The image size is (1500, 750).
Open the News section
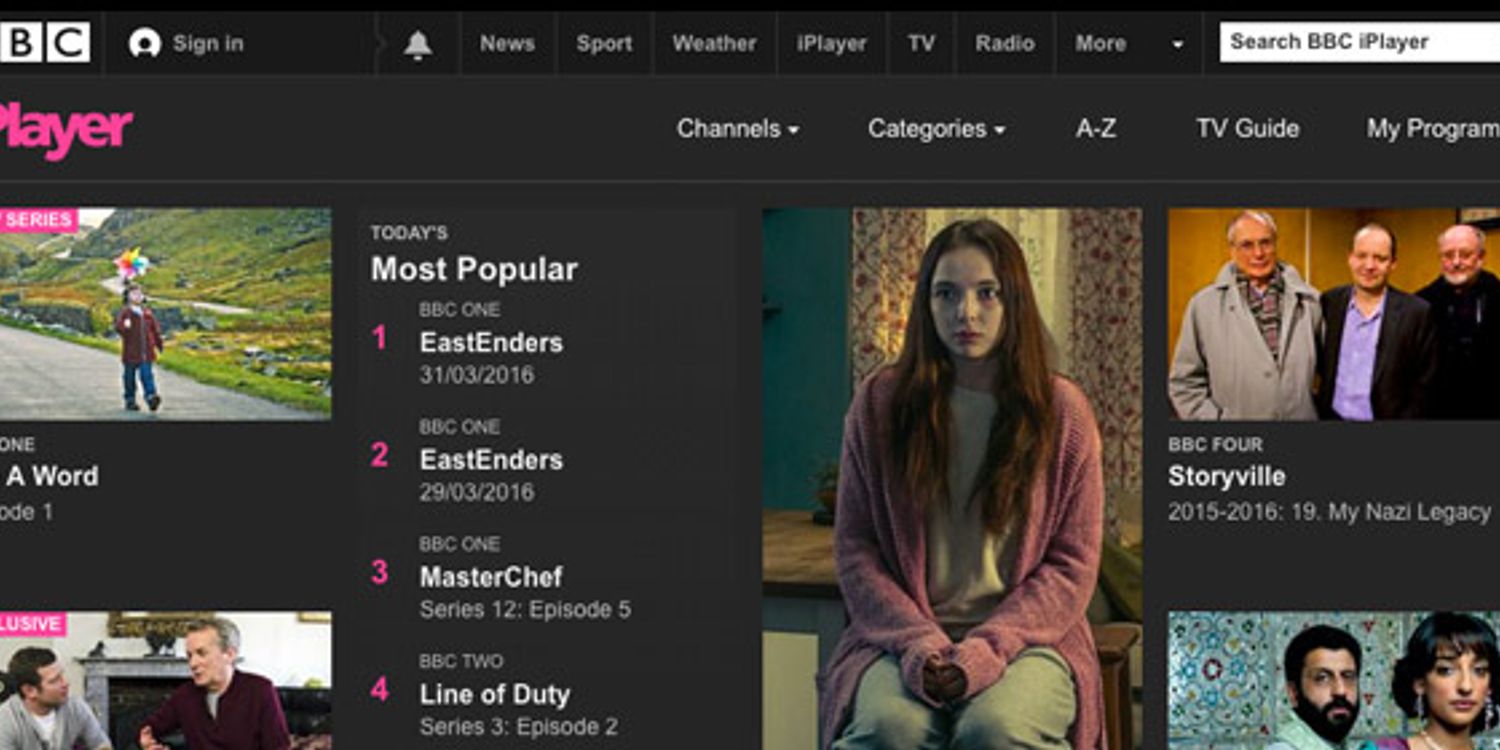(507, 43)
